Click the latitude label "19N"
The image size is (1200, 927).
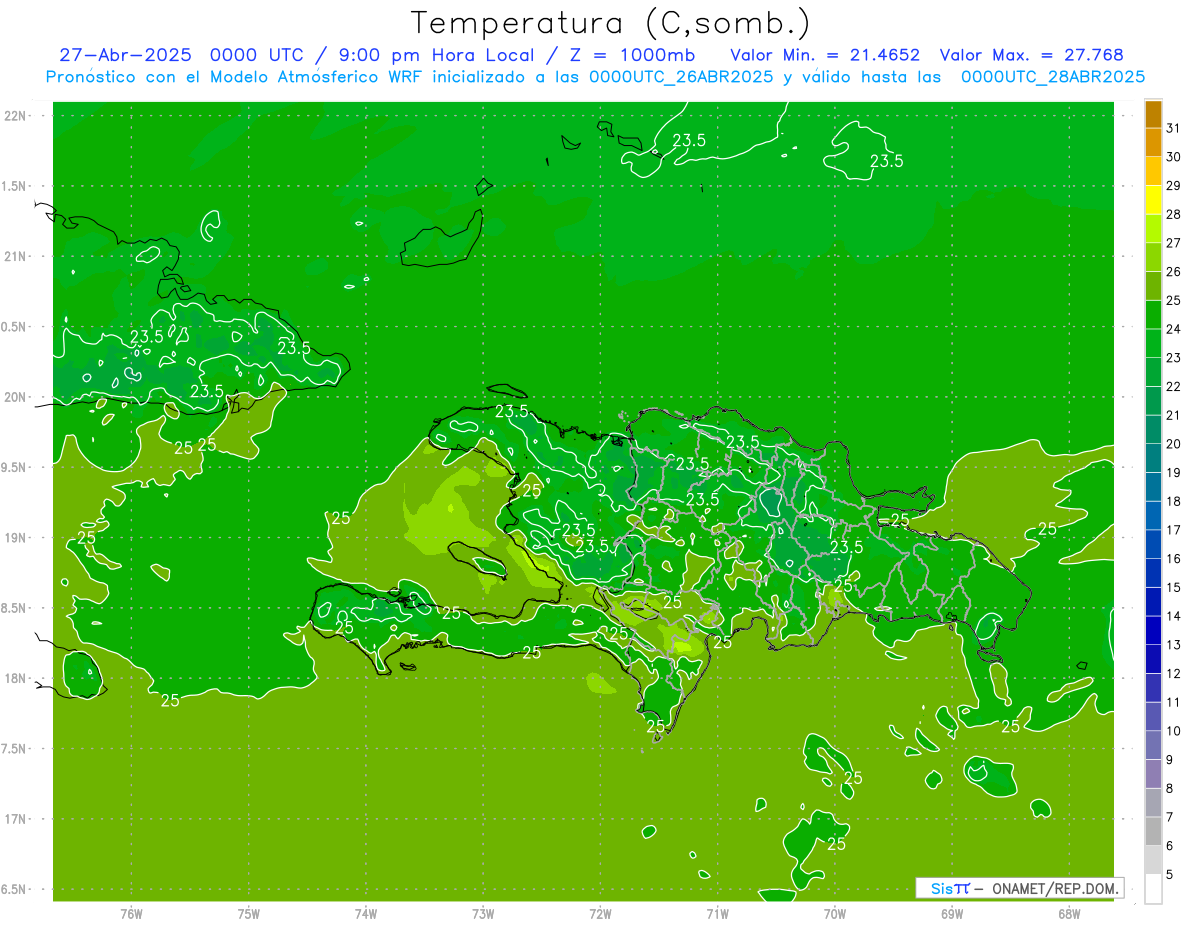(x=16, y=538)
